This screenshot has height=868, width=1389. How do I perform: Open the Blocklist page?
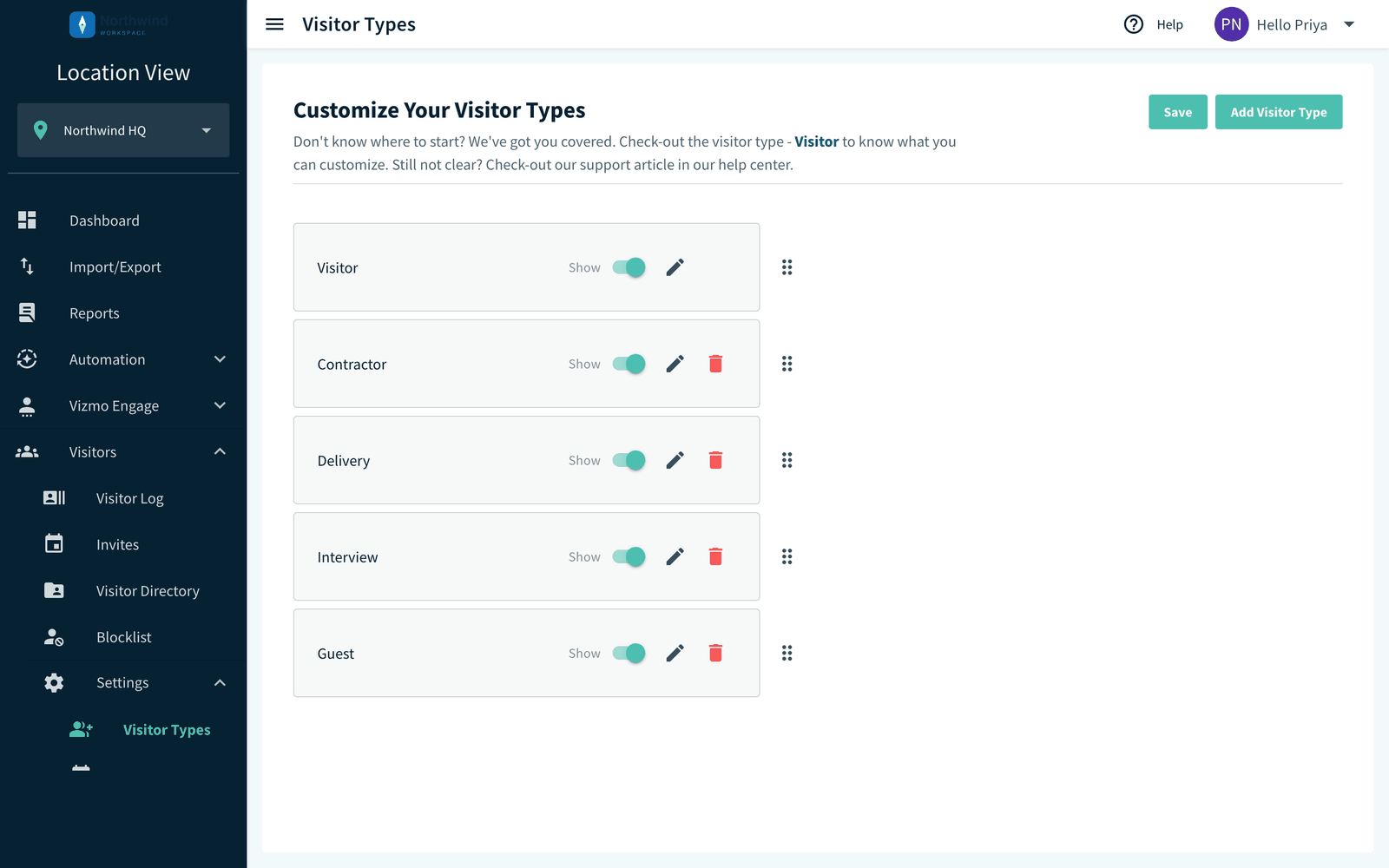[123, 637]
